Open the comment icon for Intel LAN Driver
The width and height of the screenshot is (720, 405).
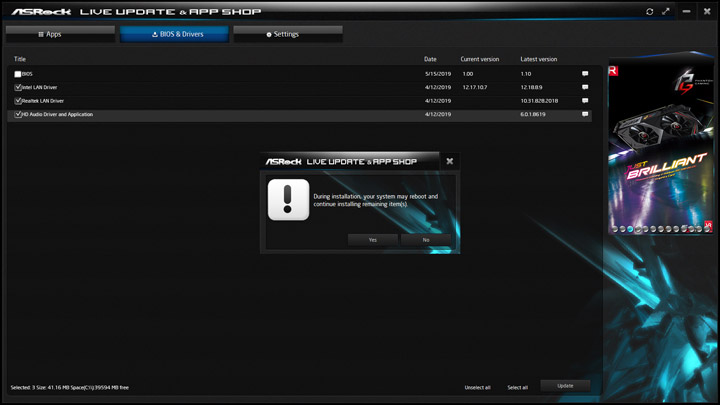(x=585, y=87)
